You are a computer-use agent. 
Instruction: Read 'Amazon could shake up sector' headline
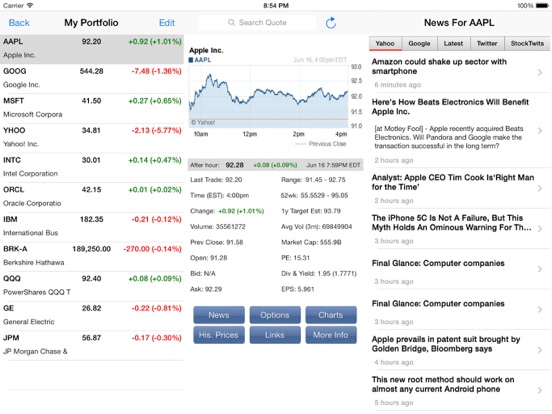click(439, 67)
